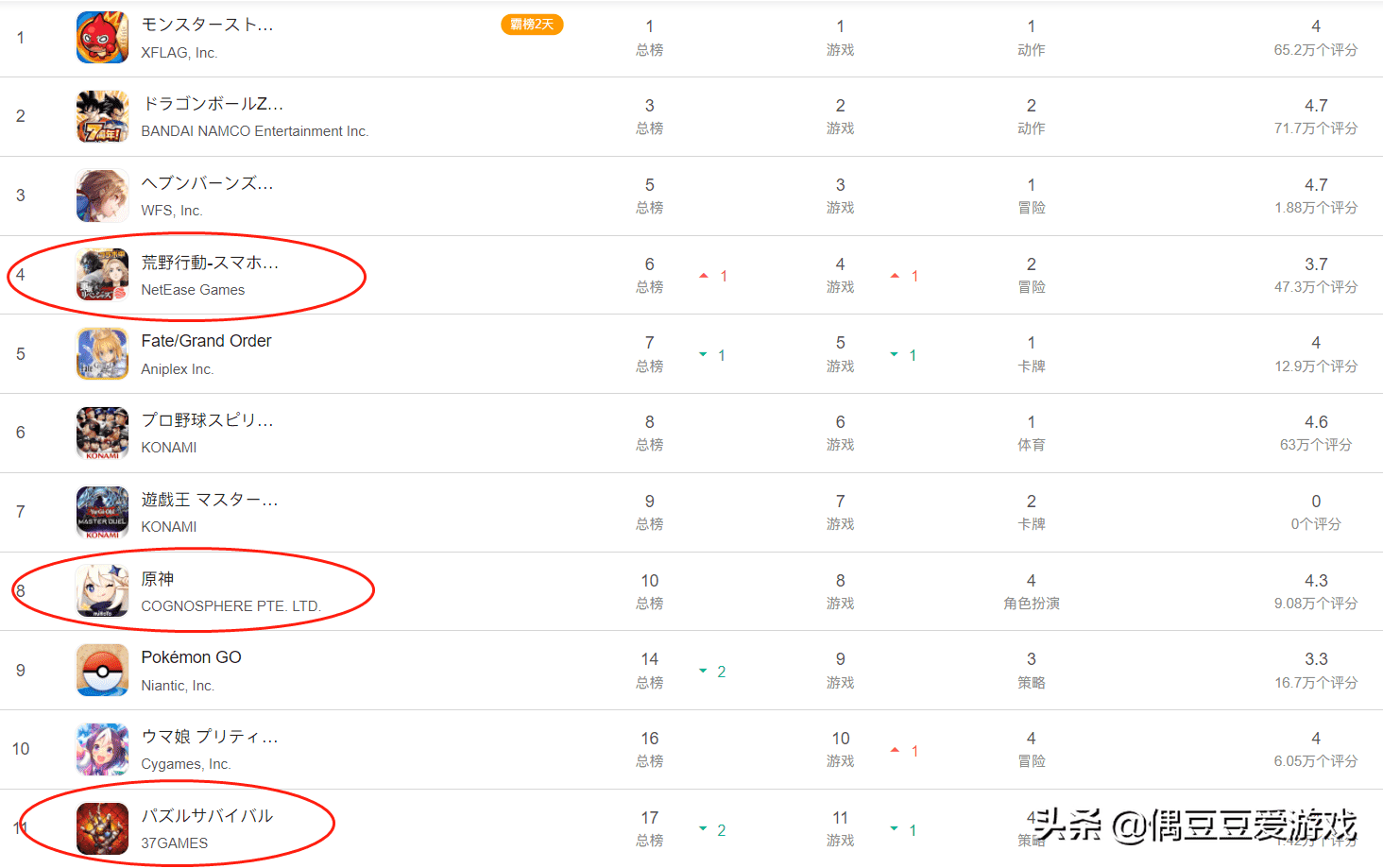Click ヘブンバーンズ's 冒险 category rank

pos(1032,196)
